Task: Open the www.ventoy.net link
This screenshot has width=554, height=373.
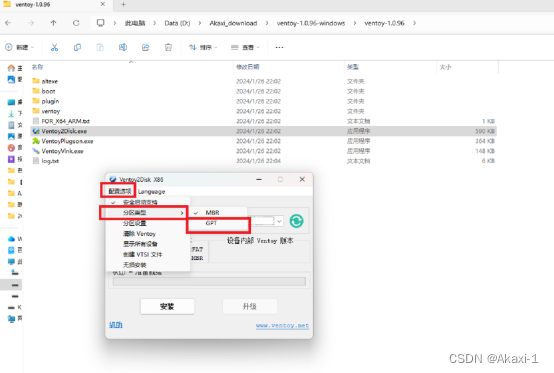Action: coord(282,326)
